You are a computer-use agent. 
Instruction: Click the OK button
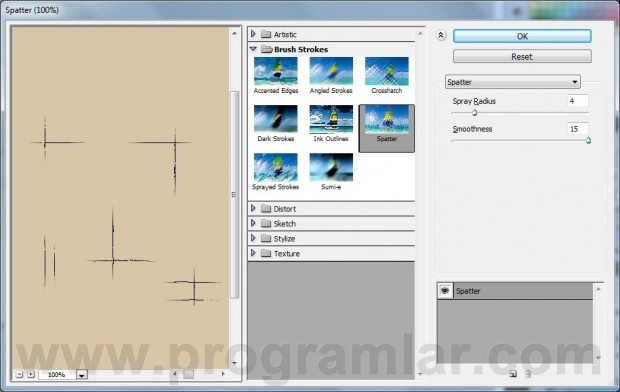[522, 36]
